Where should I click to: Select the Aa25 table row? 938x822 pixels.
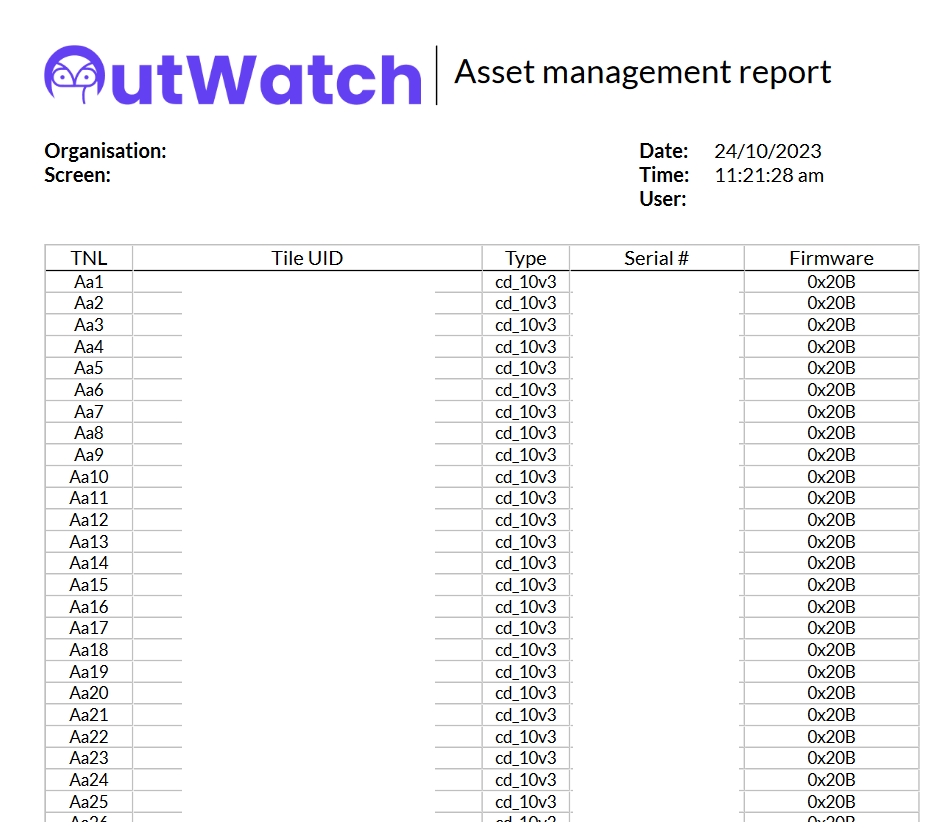[x=89, y=801]
